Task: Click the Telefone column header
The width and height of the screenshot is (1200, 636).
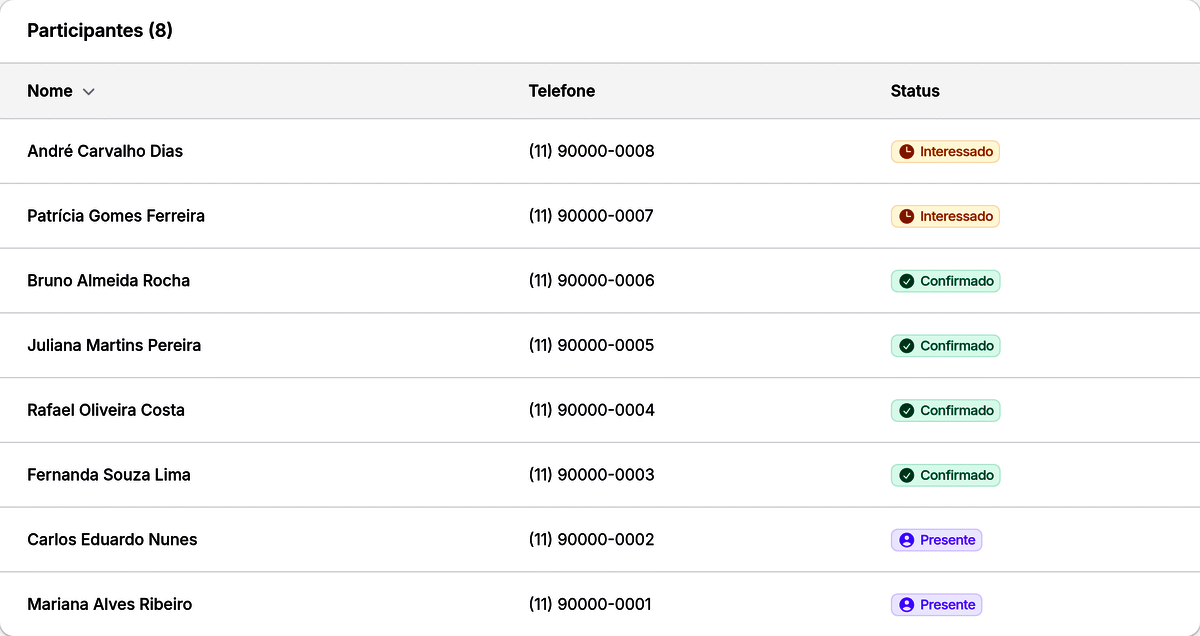Action: (x=562, y=91)
